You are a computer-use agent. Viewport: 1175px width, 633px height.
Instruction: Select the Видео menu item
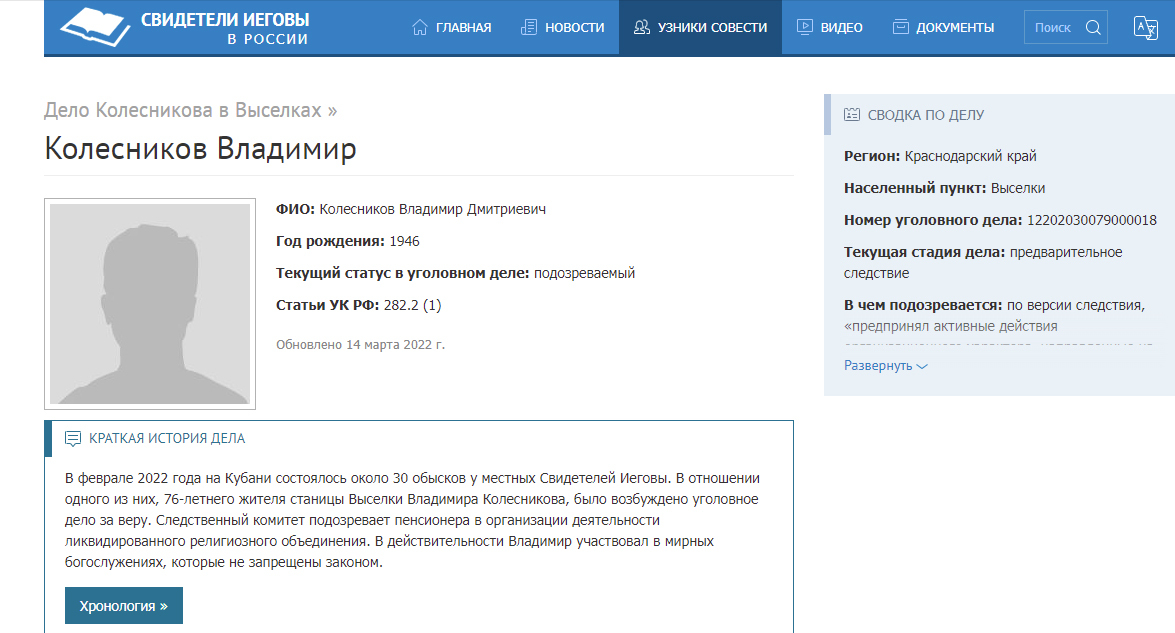coord(841,27)
